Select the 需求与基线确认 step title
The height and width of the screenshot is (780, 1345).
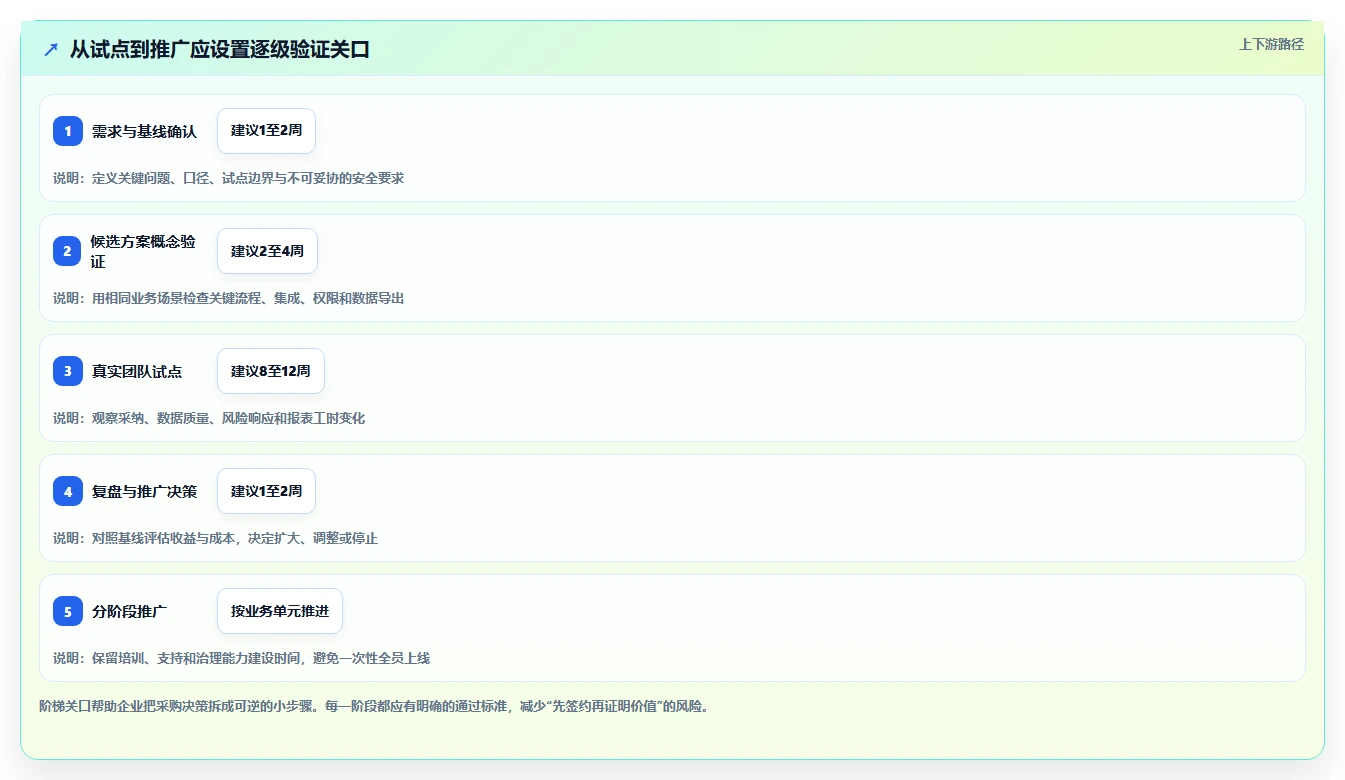click(145, 131)
